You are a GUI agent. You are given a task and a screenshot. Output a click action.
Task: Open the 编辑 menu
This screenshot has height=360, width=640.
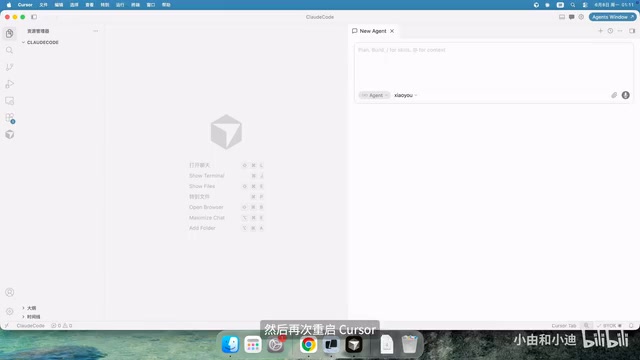pos(59,5)
